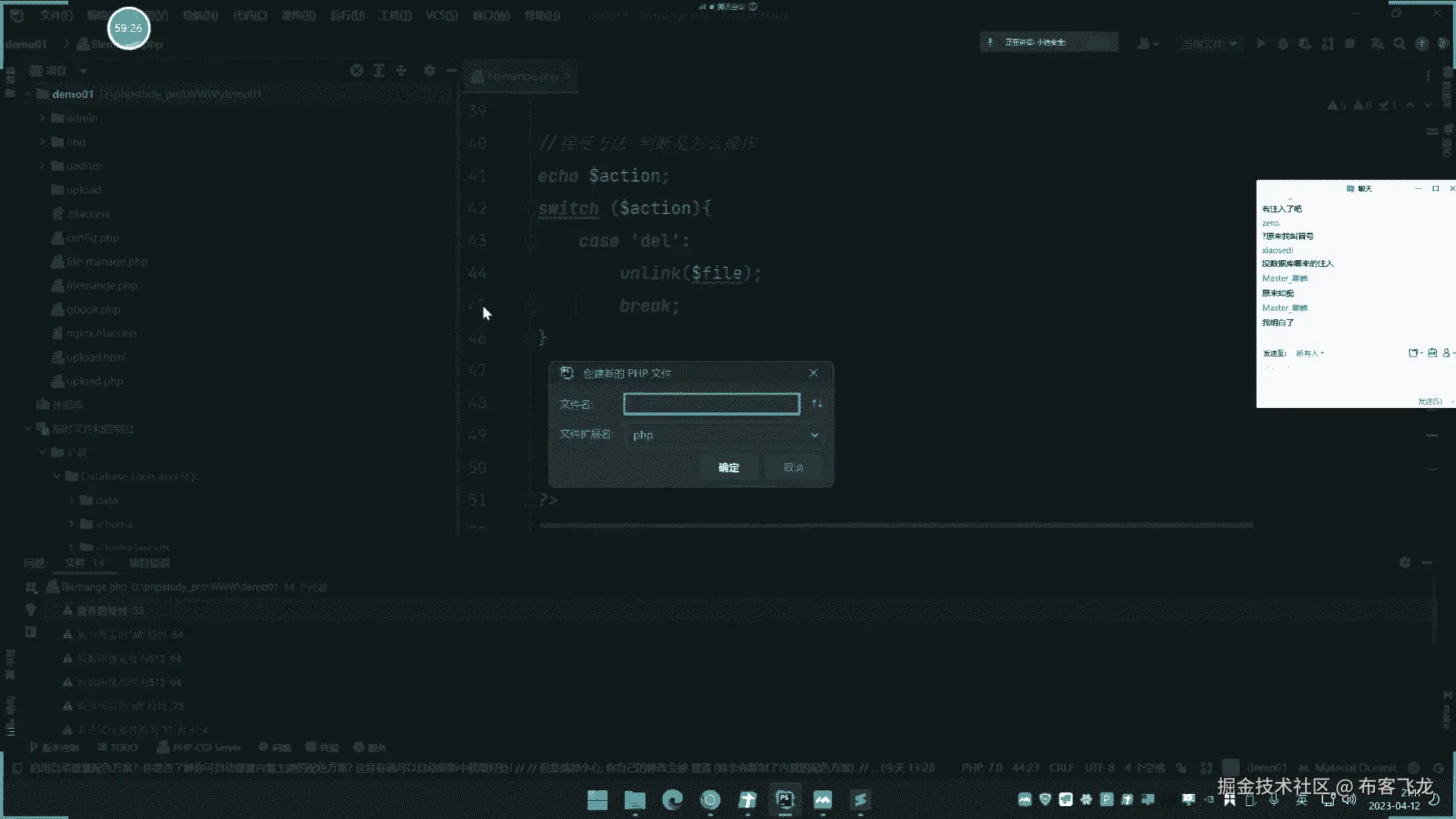Click the Run (play) toolbar icon

[x=1261, y=44]
